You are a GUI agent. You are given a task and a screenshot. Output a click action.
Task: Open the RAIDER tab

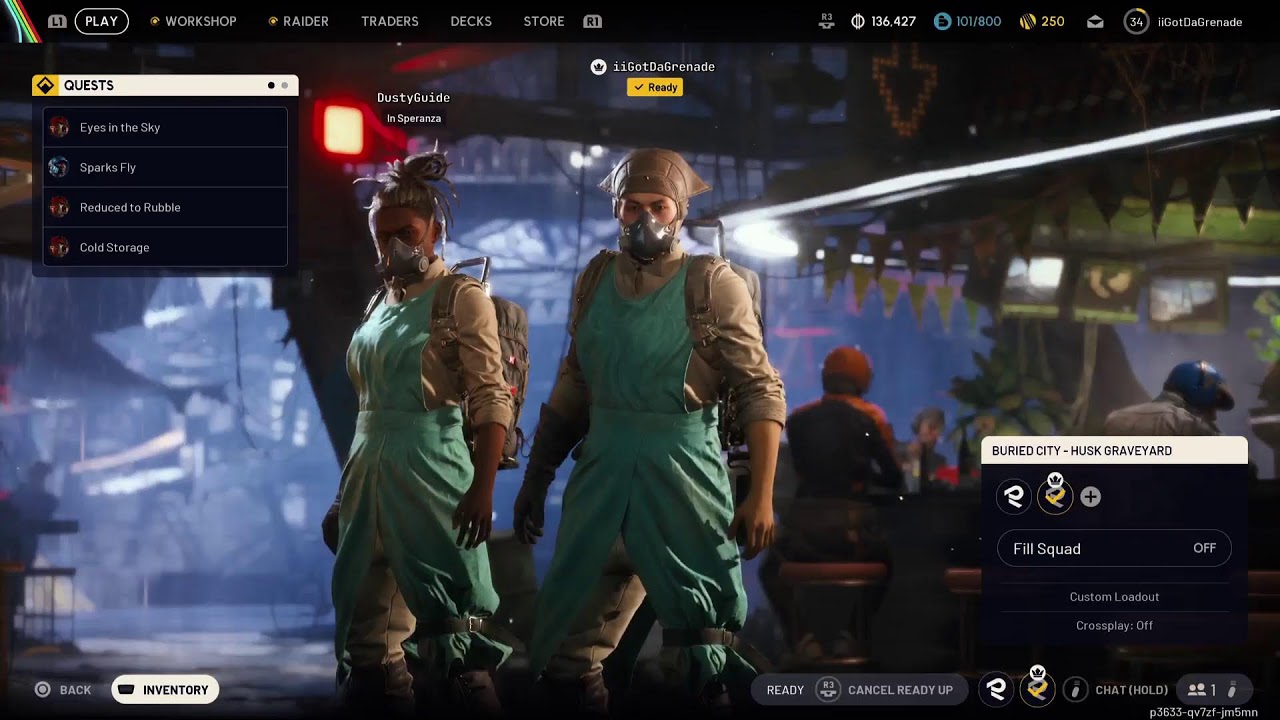click(305, 21)
